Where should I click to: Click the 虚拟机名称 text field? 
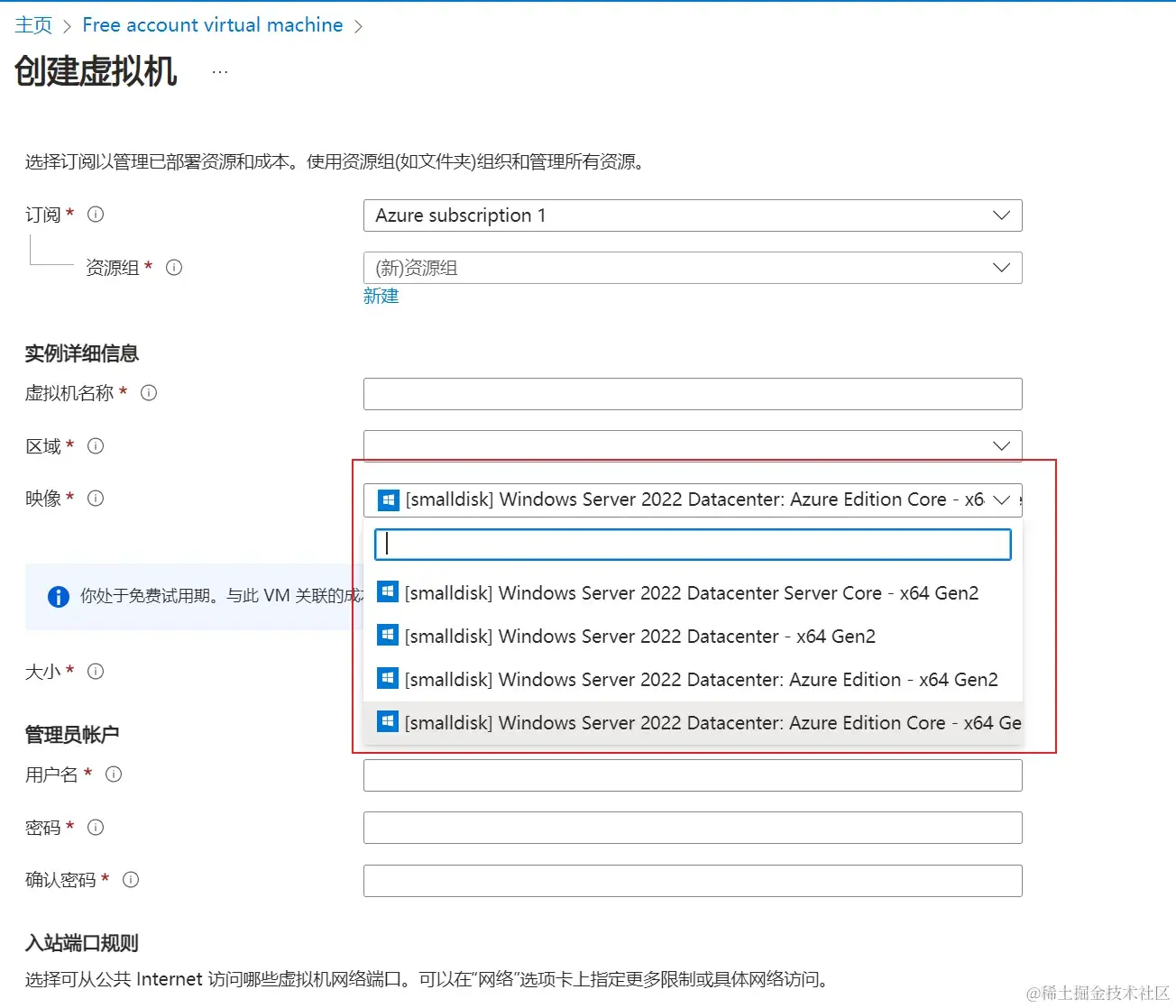[x=693, y=394]
